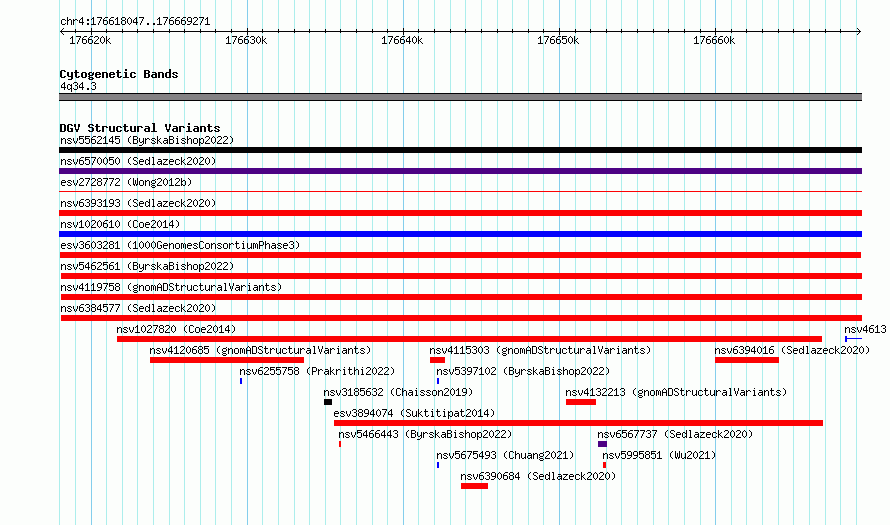Click the nsv5995851 (Wu2021) label
This screenshot has width=890, height=525.
tap(659, 455)
